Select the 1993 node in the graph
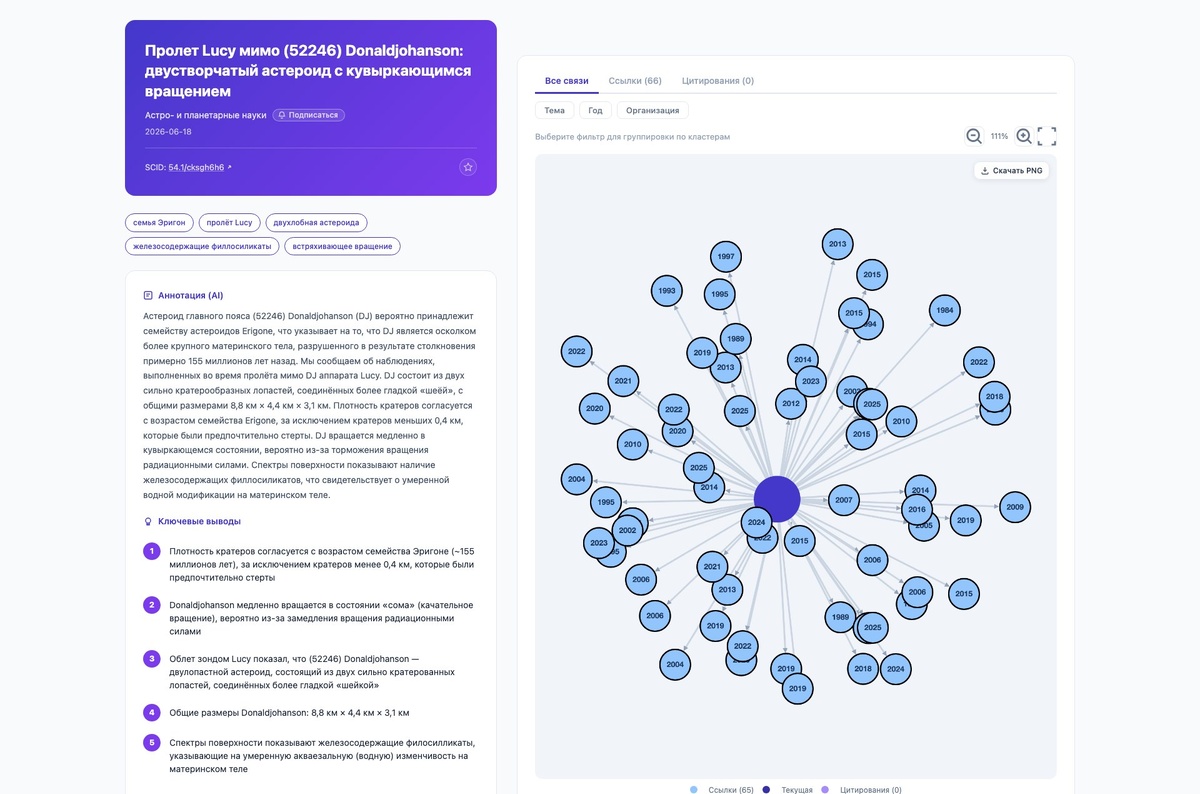Viewport: 1200px width, 794px height. [x=666, y=291]
